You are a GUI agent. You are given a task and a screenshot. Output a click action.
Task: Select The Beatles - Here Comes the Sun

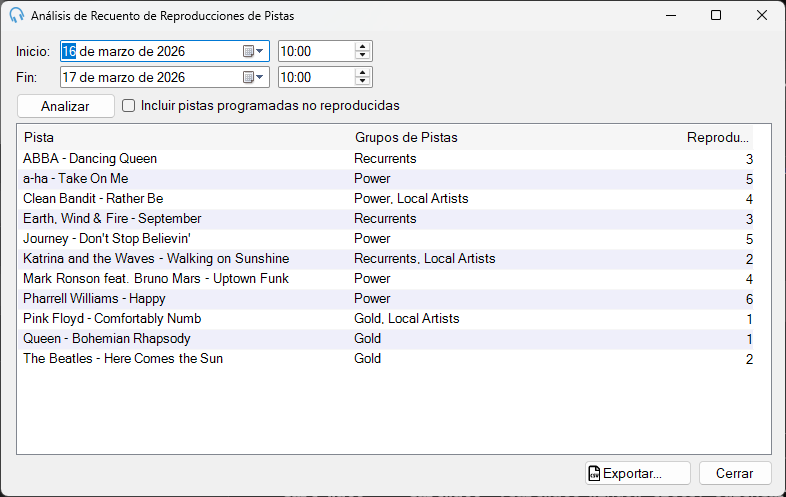(x=385, y=360)
